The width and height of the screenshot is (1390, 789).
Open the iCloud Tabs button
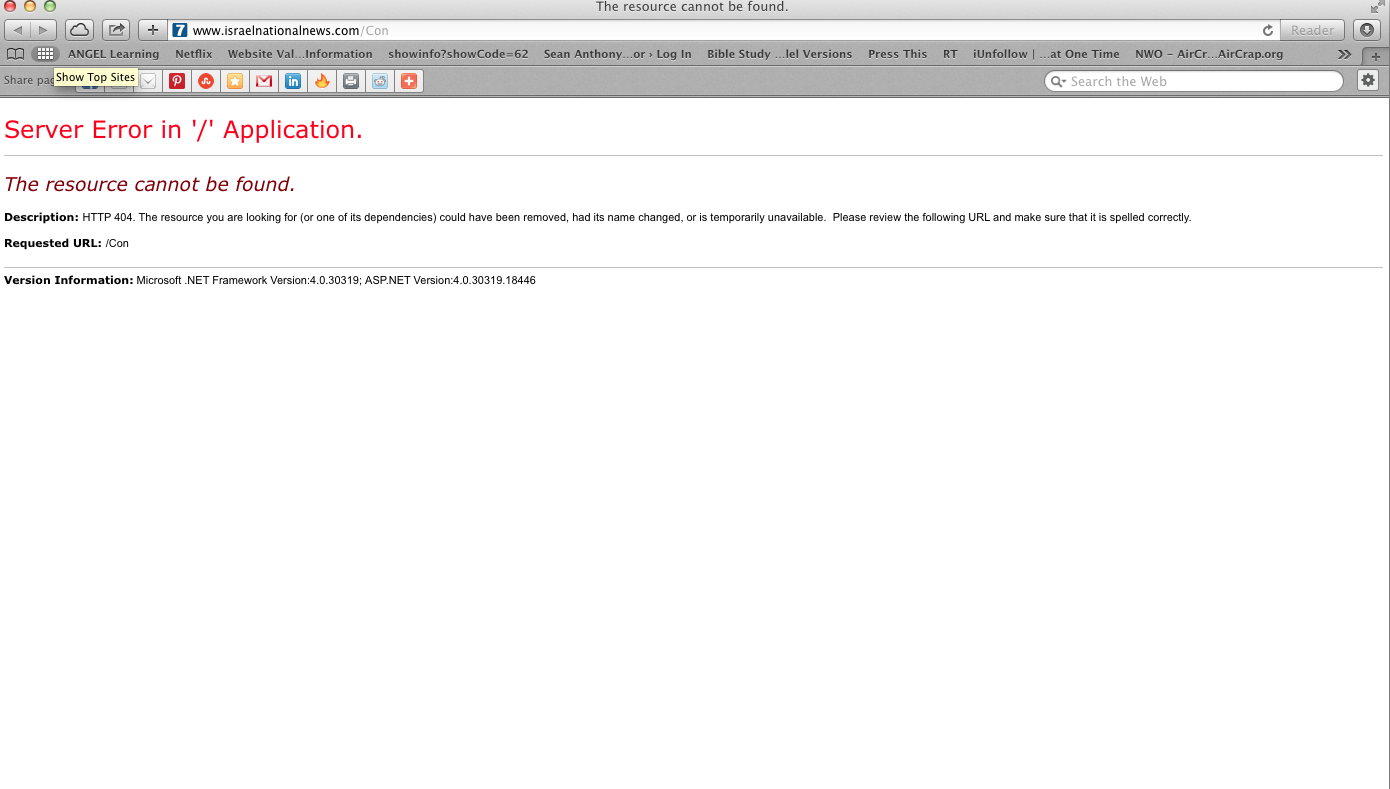coord(79,30)
